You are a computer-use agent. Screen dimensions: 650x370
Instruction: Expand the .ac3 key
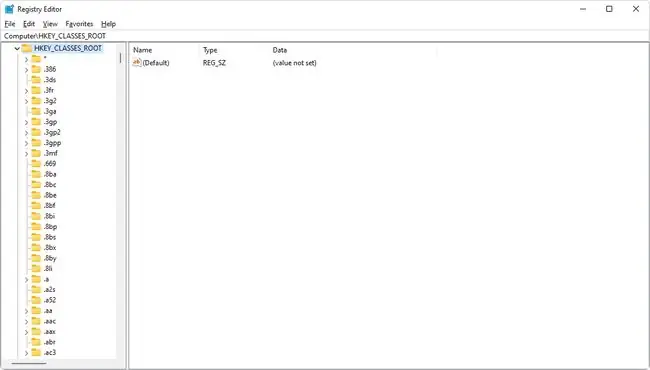pos(27,353)
